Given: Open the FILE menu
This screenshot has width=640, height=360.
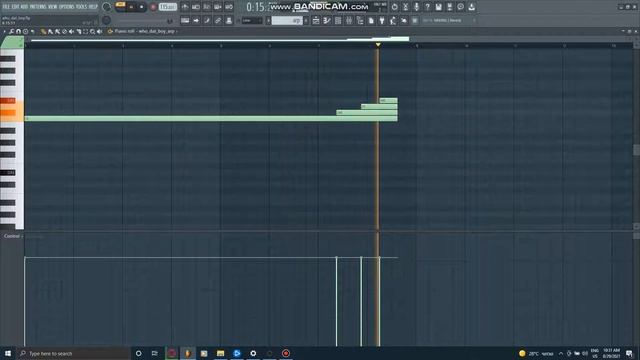Looking at the screenshot, I should [6, 7].
